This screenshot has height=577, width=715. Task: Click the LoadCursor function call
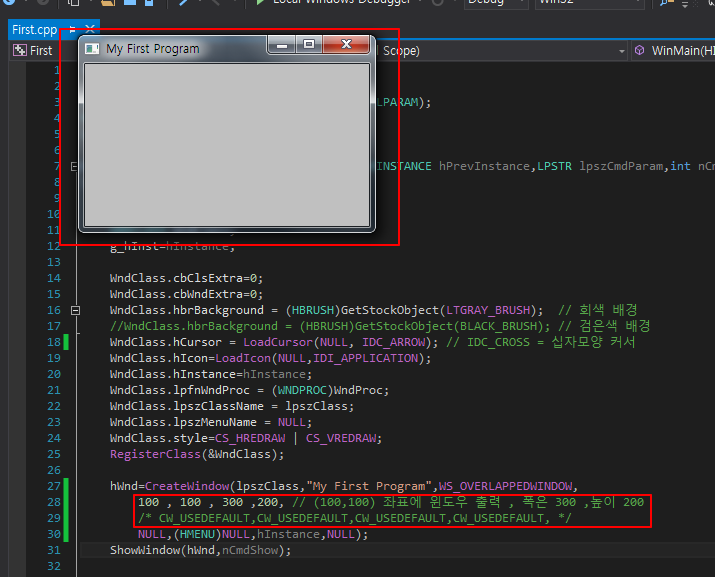pos(278,342)
